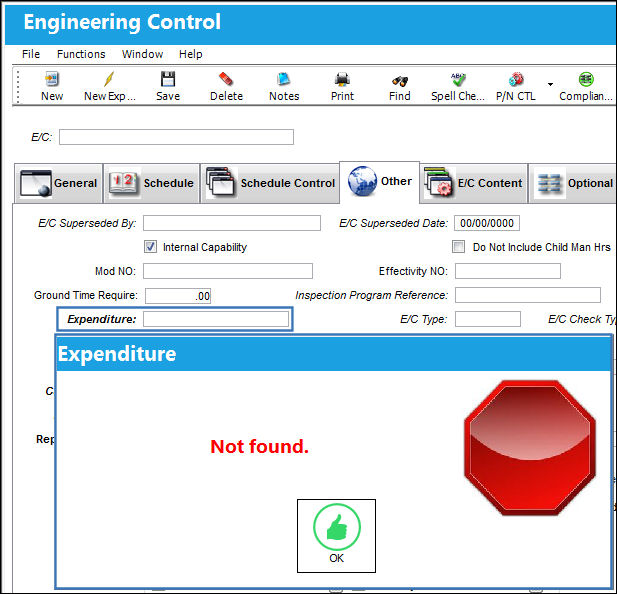Viewport: 617px width, 594px height.
Task: Click the Delete eraser icon
Action: 226,79
